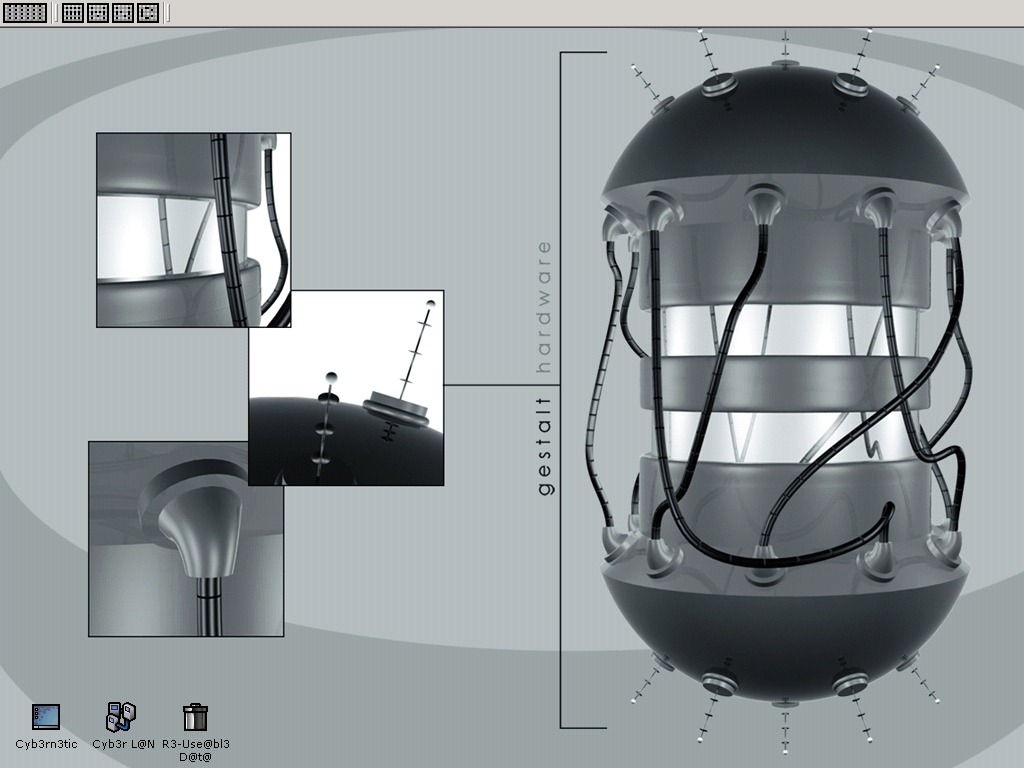
Task: Click the cable close-up thumbnail on wallpaper
Action: coord(193,229)
